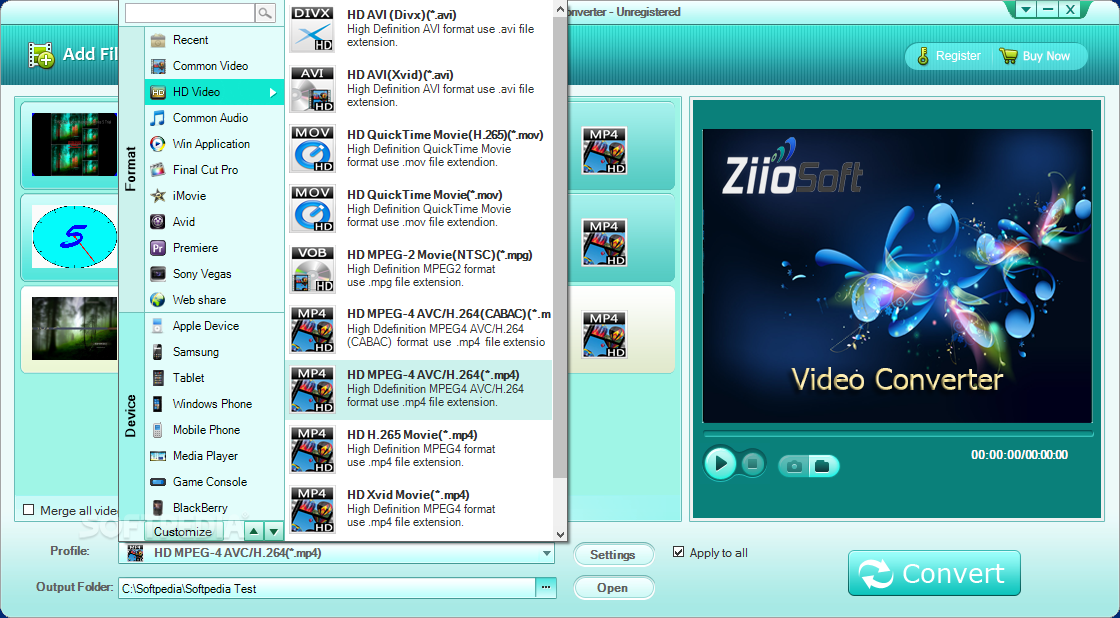The height and width of the screenshot is (618, 1120).
Task: Click MP4 HD icon of second file
Action: [x=604, y=243]
